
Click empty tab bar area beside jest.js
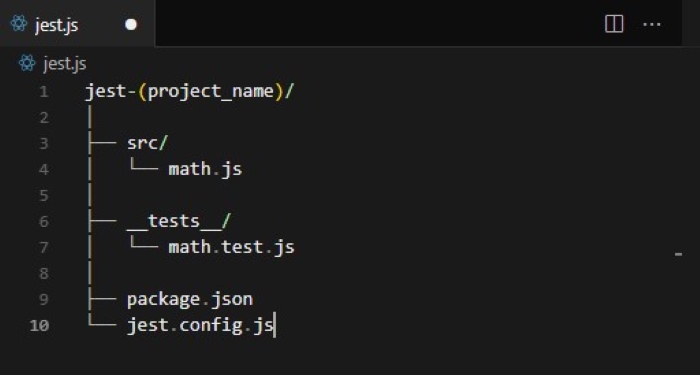[375, 23]
